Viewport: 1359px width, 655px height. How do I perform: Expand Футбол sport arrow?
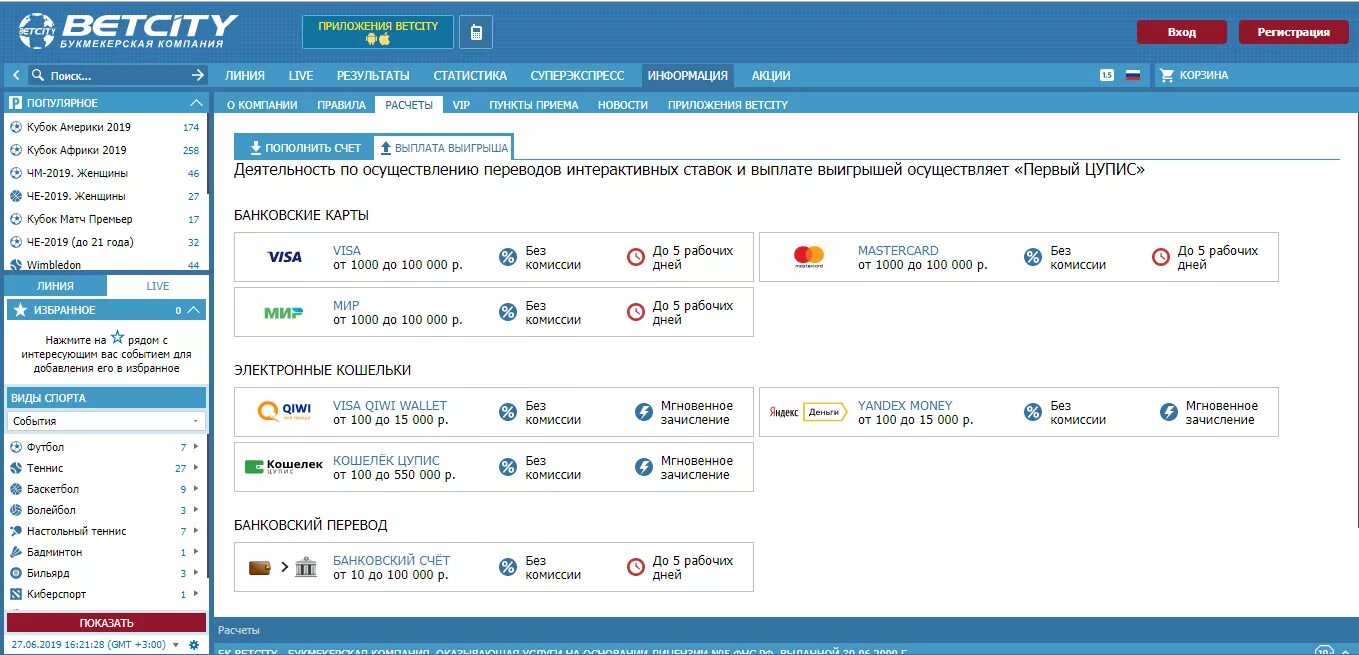196,447
